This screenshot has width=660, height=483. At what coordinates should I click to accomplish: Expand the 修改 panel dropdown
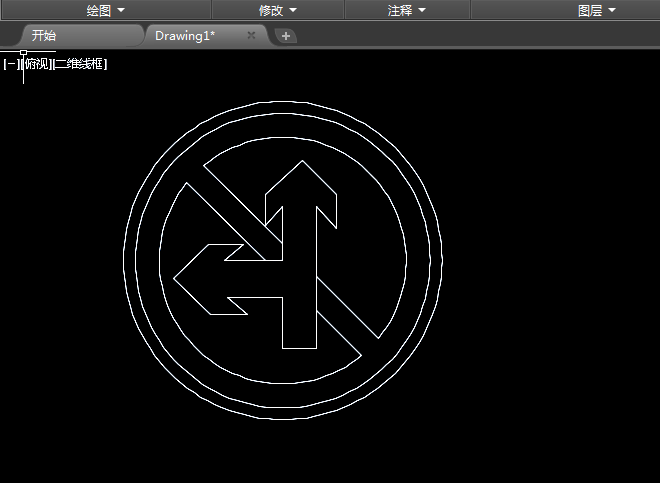(277, 10)
